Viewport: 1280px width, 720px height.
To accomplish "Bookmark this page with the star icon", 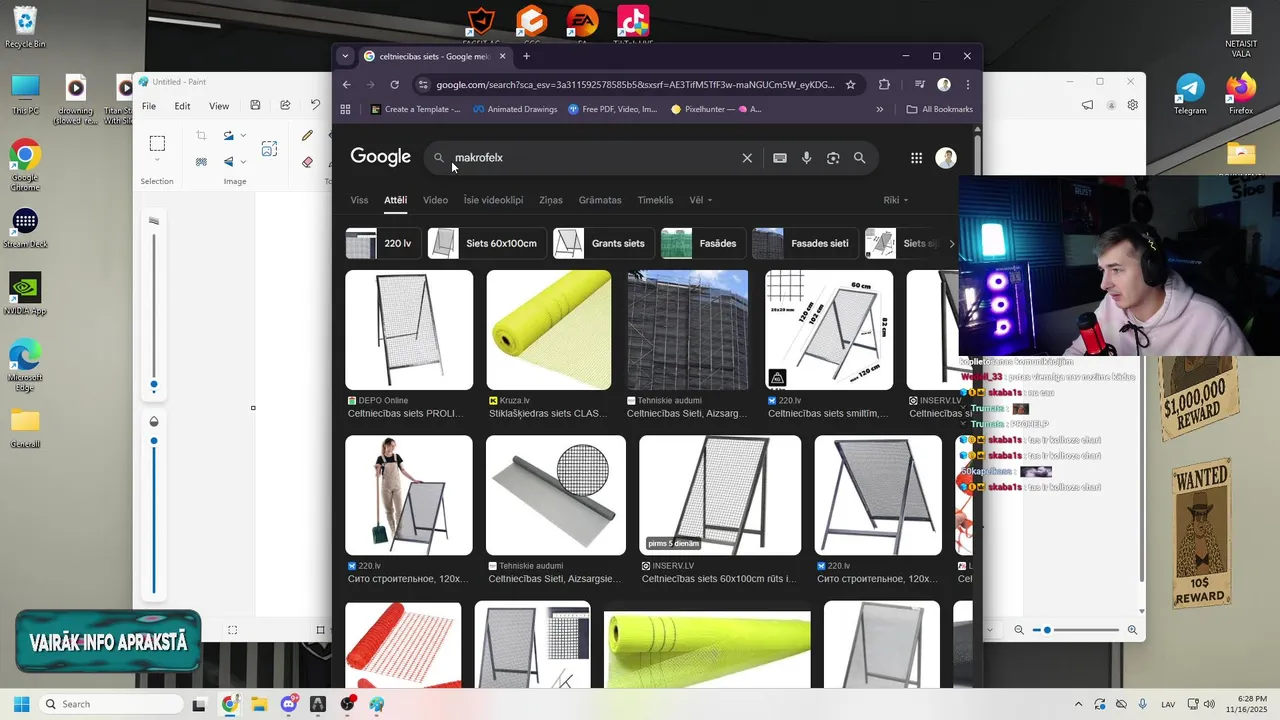I will [x=851, y=85].
